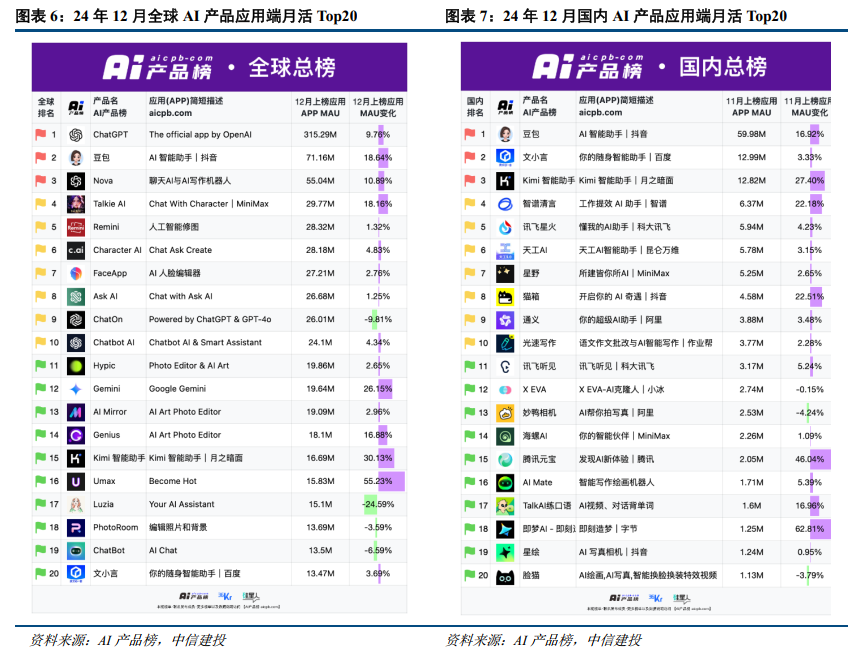Select the AI Mirror app icon
The width and height of the screenshot is (858, 658).
(76, 412)
